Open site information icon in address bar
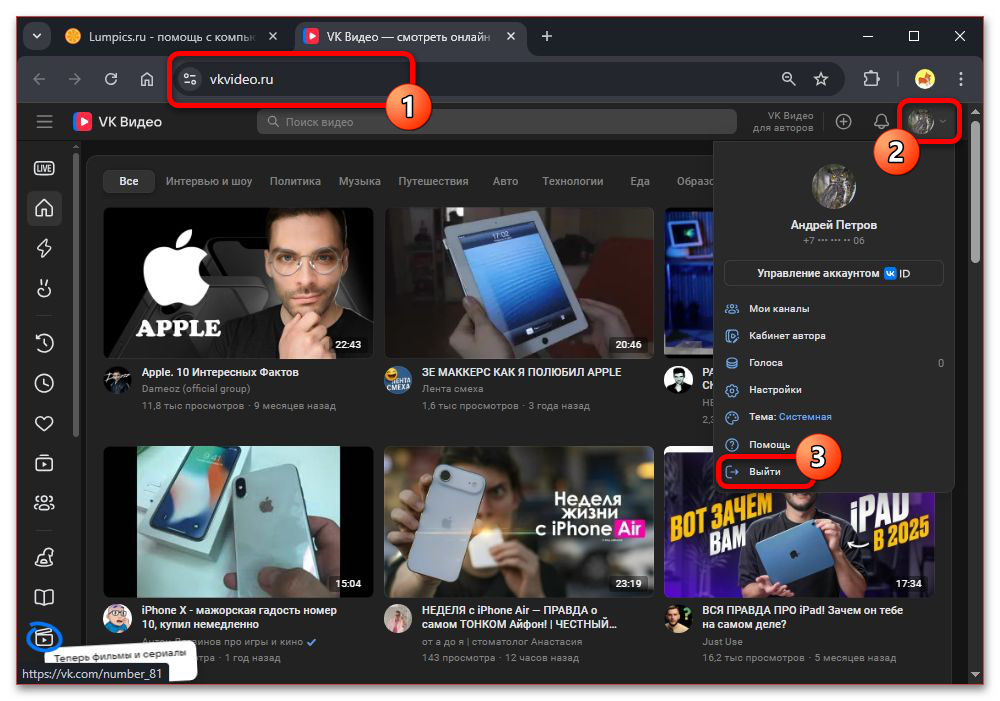Image resolution: width=1000 pixels, height=701 pixels. tap(189, 79)
